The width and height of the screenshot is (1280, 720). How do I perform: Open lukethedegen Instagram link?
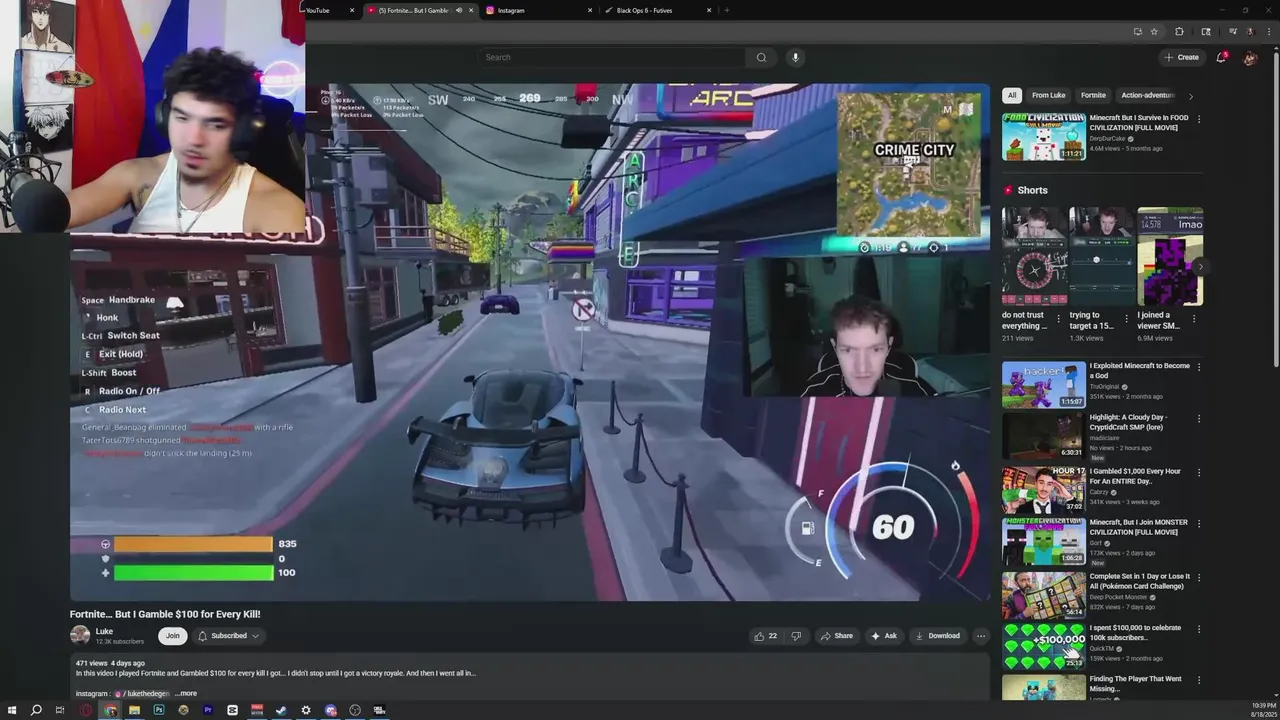click(x=142, y=693)
